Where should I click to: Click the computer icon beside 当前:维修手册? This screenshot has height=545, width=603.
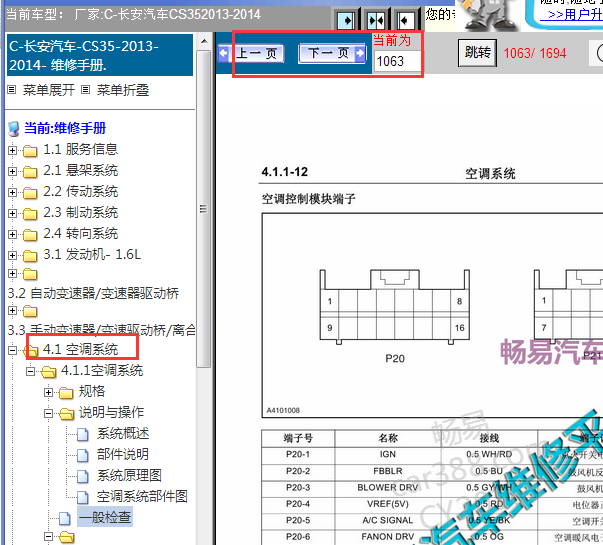point(14,129)
